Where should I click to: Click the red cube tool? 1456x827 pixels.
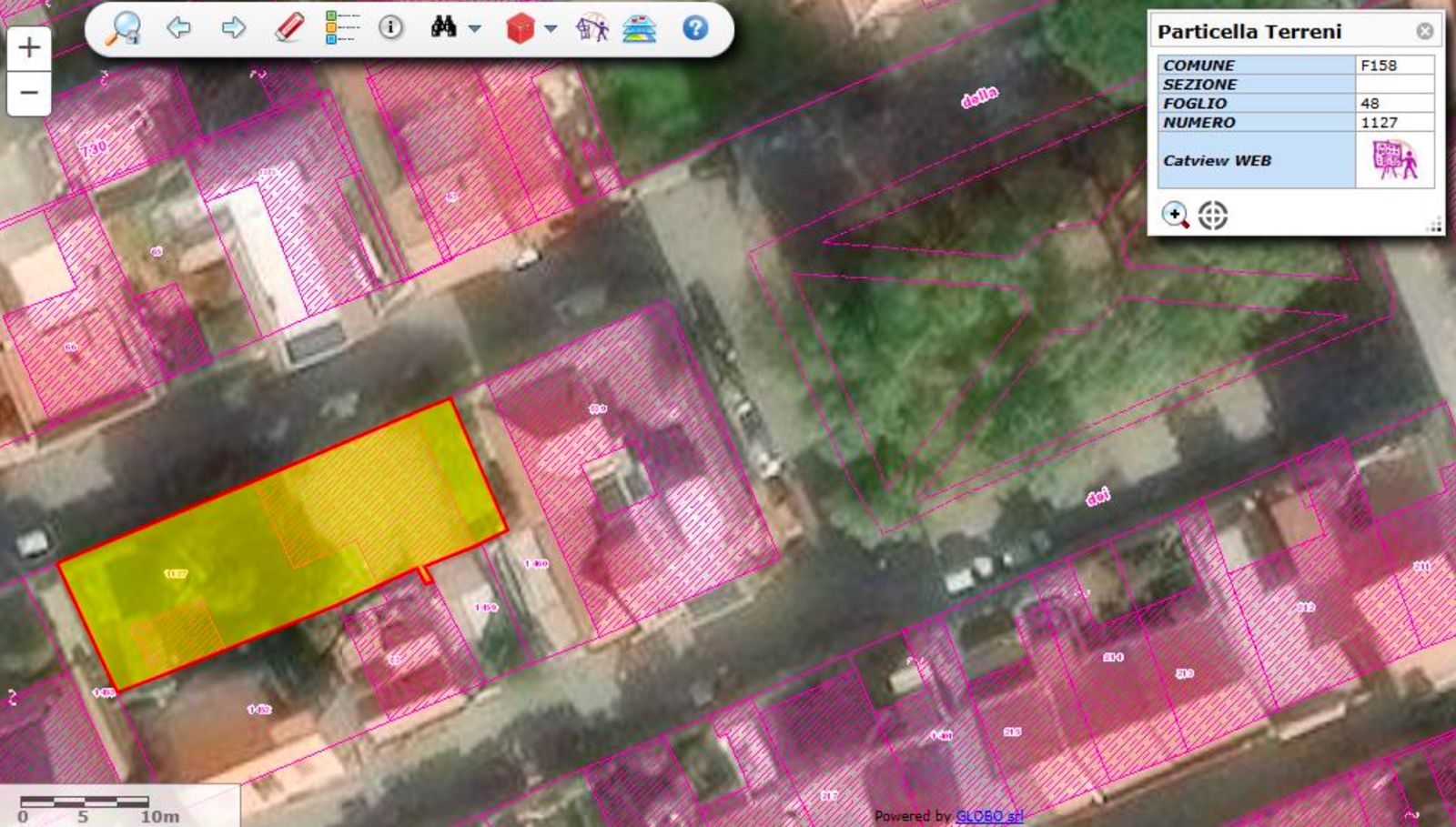(x=520, y=29)
